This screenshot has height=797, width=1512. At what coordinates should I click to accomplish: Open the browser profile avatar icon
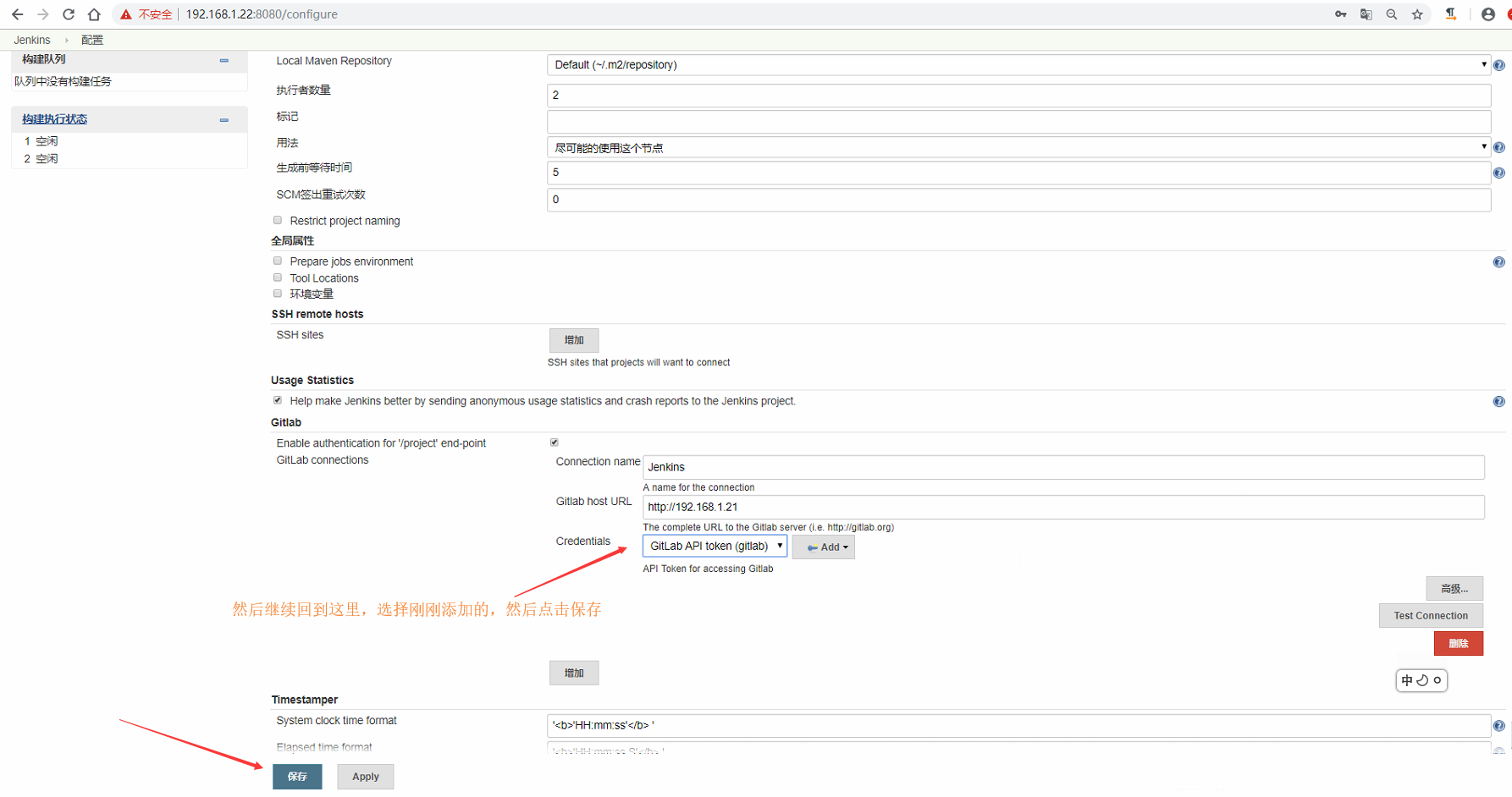click(x=1487, y=14)
